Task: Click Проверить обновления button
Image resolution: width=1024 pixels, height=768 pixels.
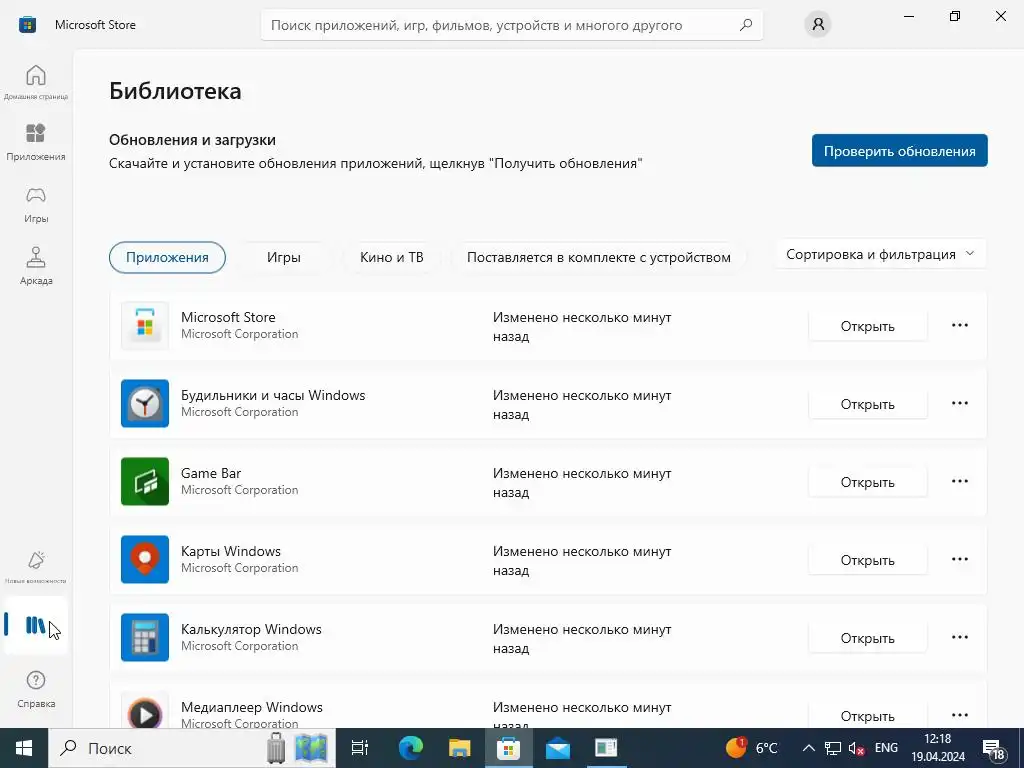Action: click(x=899, y=150)
